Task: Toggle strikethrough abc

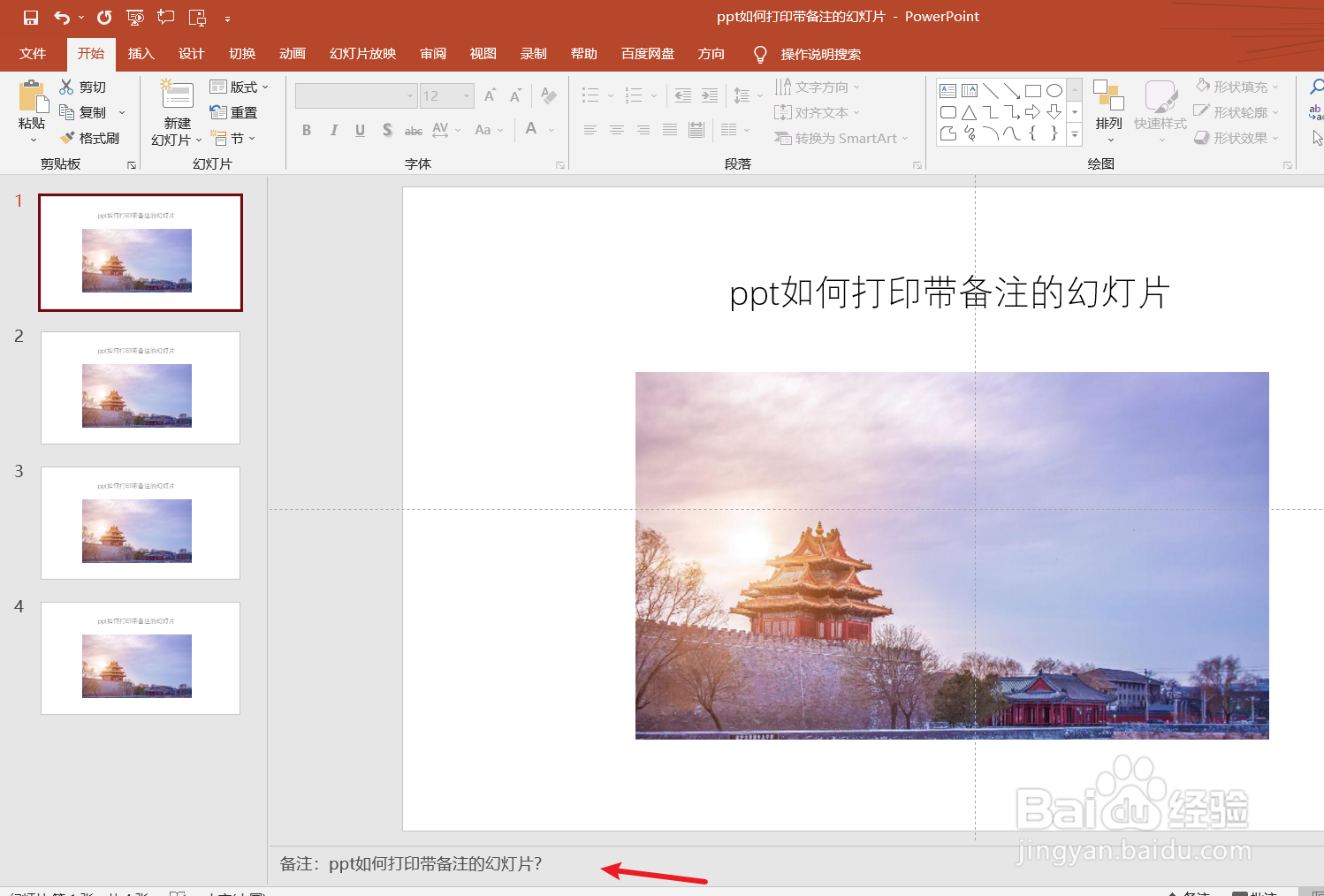Action: (x=414, y=131)
